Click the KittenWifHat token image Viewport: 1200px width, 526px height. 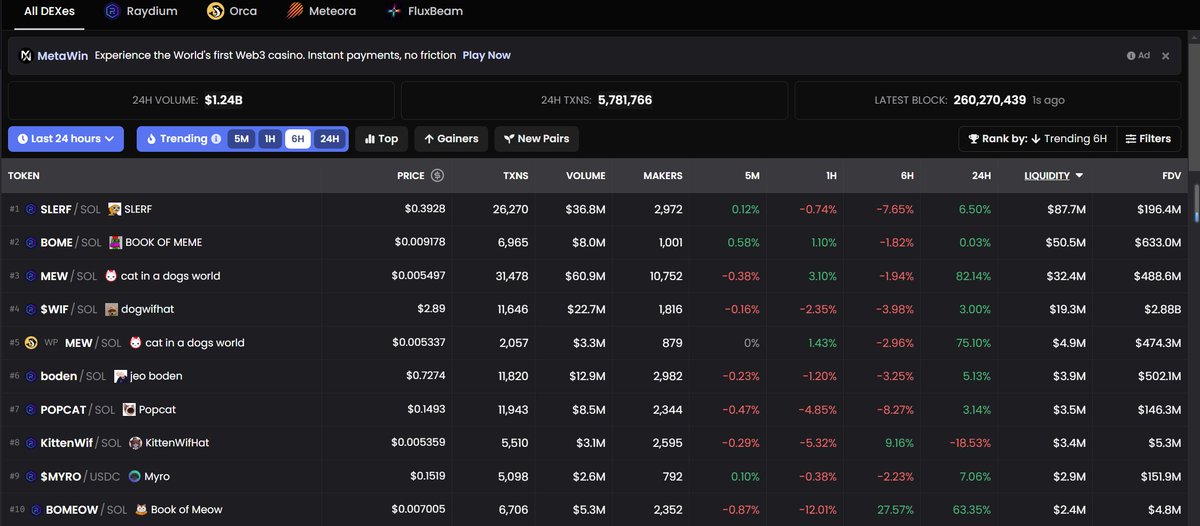[x=135, y=443]
